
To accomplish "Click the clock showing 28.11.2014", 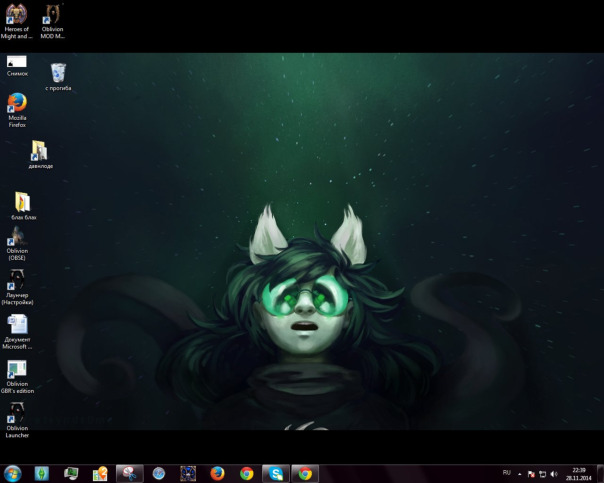I will pyautogui.click(x=579, y=474).
